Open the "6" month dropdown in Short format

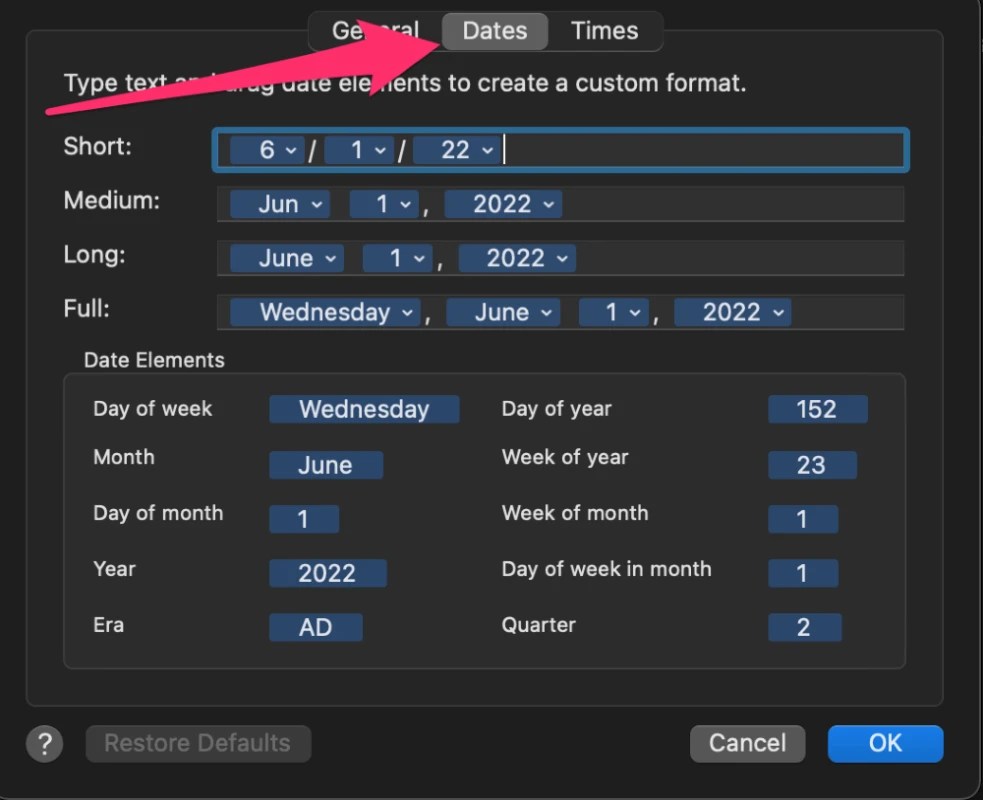(x=264, y=150)
